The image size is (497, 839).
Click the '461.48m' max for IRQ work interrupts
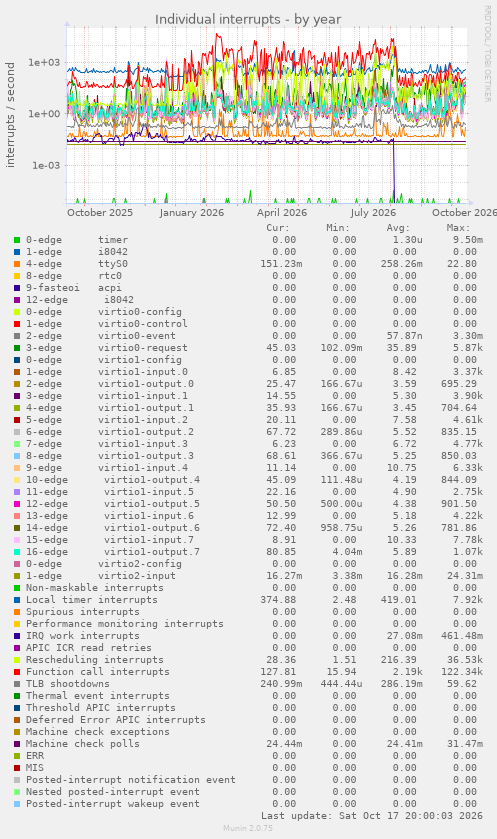[x=462, y=636]
